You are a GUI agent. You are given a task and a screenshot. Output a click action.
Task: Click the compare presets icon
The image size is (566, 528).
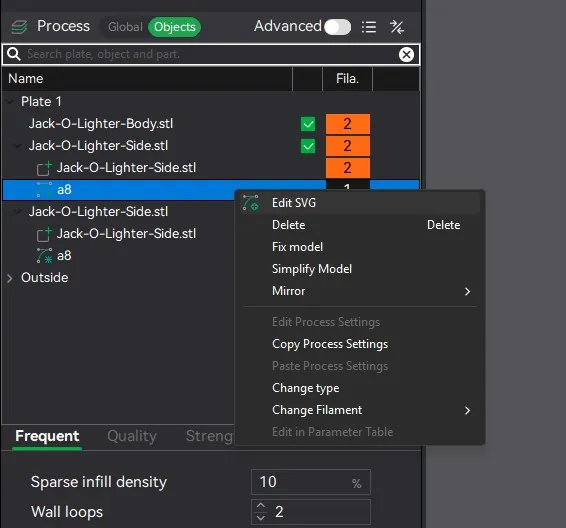397,27
